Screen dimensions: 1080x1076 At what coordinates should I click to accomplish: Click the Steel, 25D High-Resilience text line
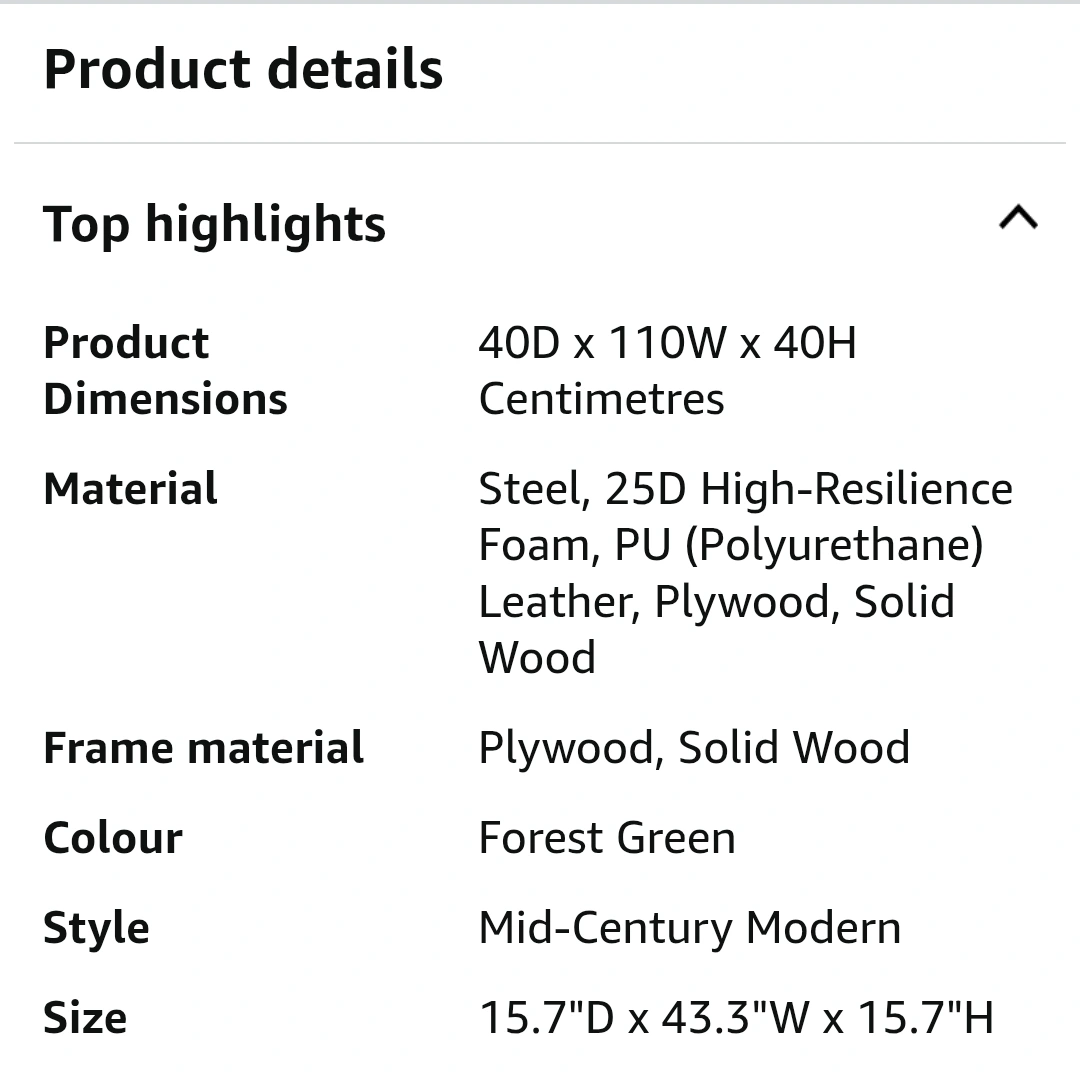tap(745, 489)
